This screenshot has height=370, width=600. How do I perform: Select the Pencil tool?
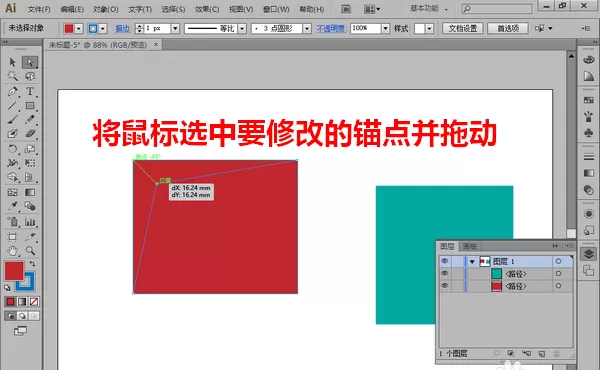(30, 119)
